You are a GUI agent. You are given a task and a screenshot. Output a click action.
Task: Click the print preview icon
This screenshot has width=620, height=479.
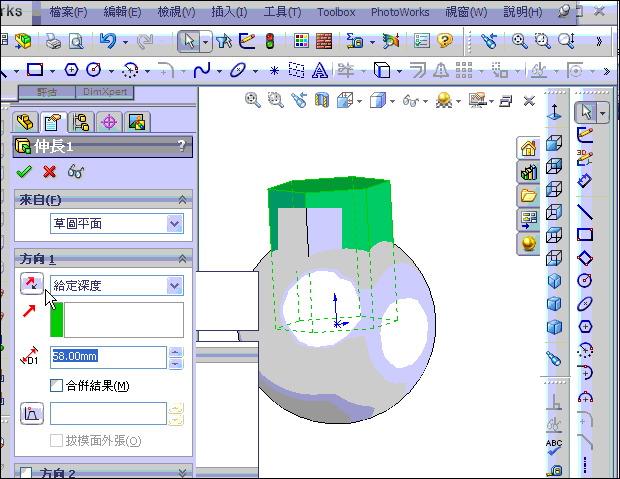click(76, 41)
